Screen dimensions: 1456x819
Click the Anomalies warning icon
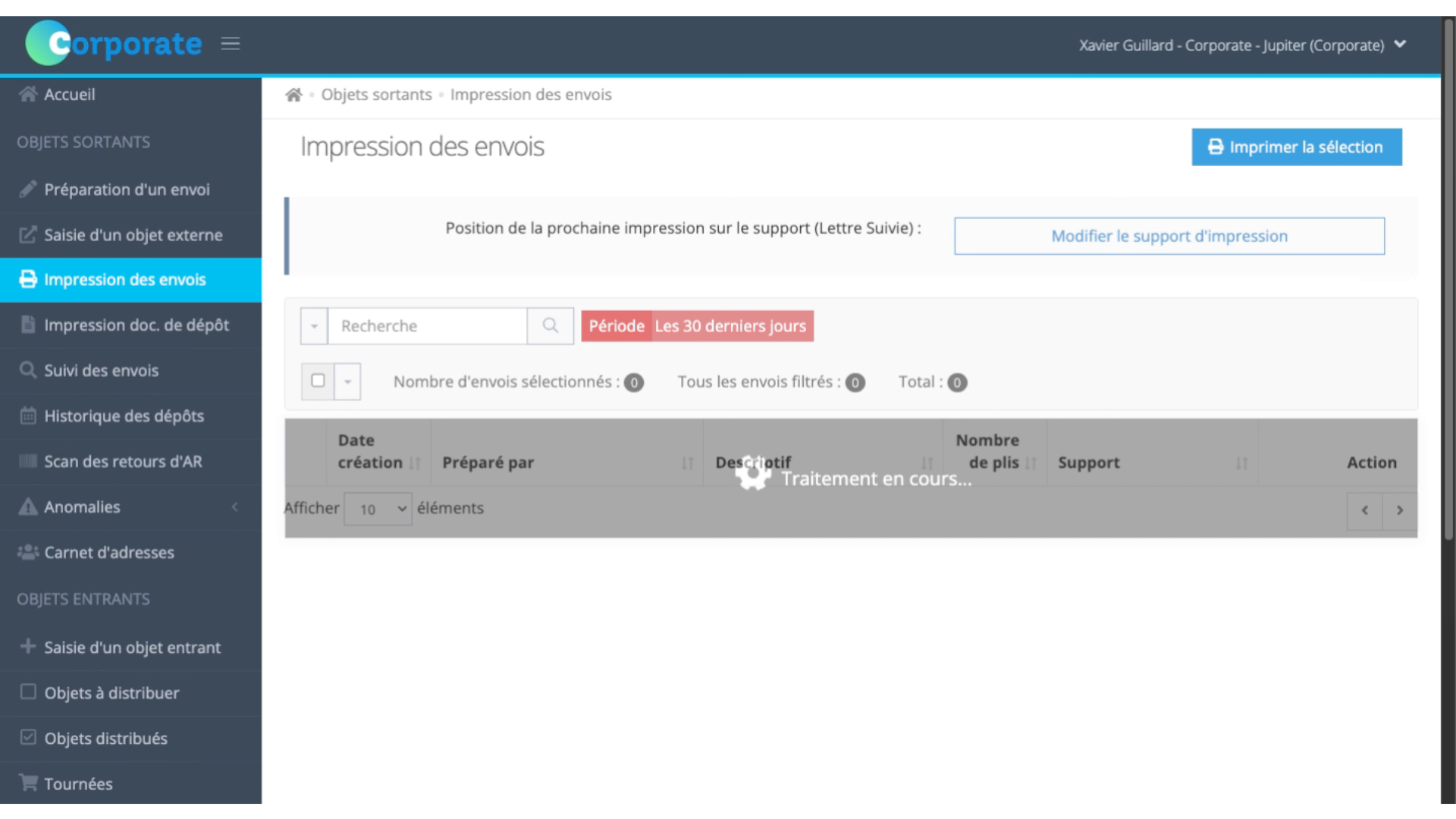28,507
